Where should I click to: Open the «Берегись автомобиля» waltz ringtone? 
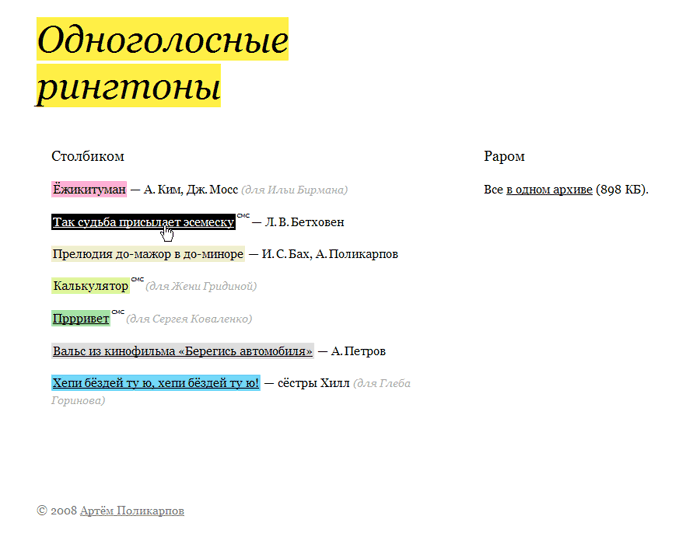pos(182,351)
